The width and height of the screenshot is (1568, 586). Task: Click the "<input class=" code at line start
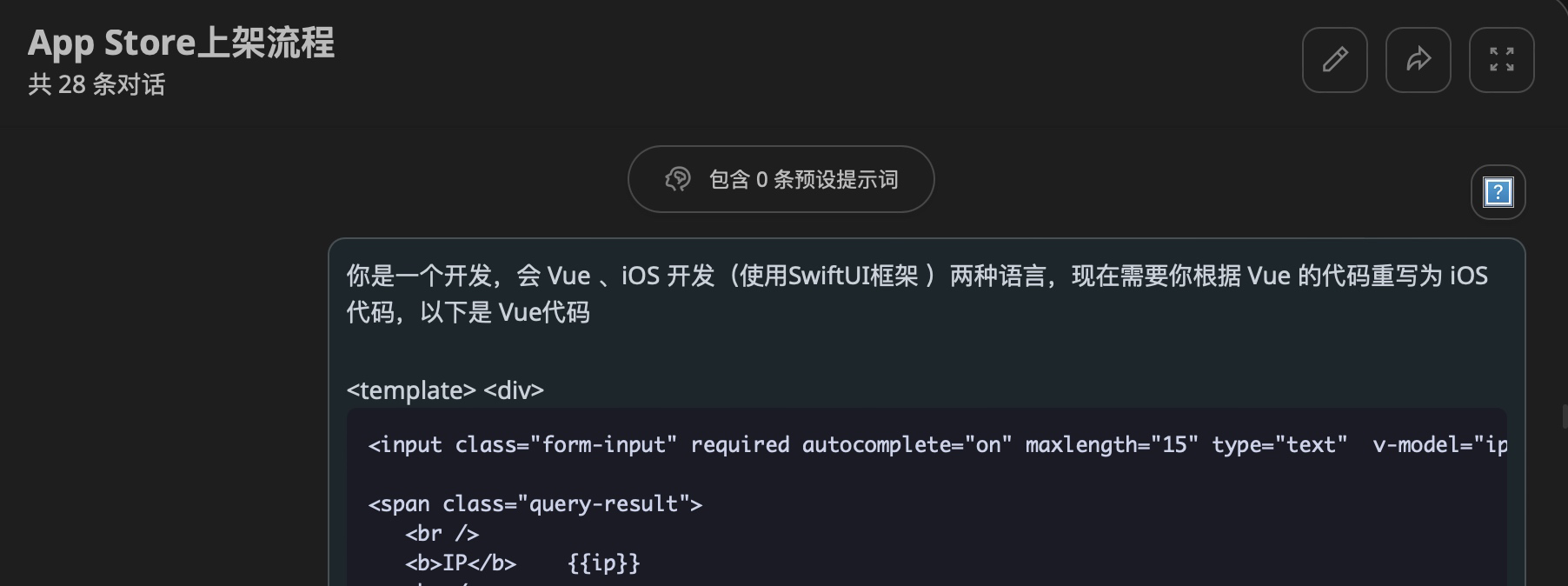pos(409,445)
